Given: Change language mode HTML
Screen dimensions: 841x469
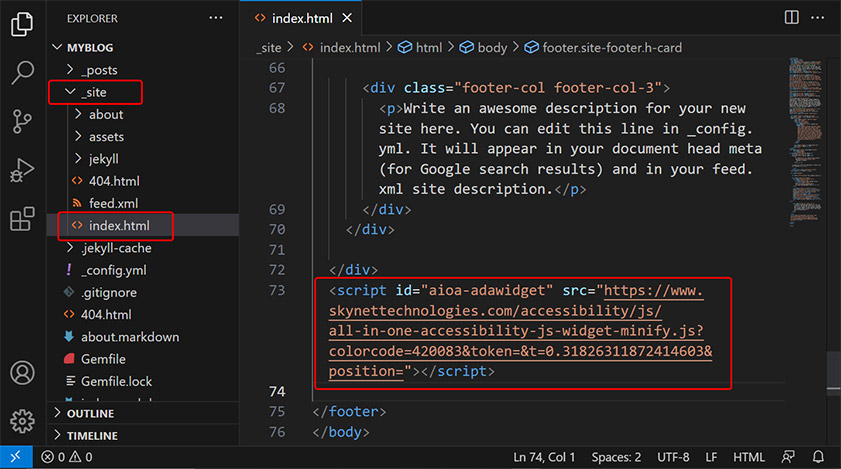Looking at the screenshot, I should (749, 457).
